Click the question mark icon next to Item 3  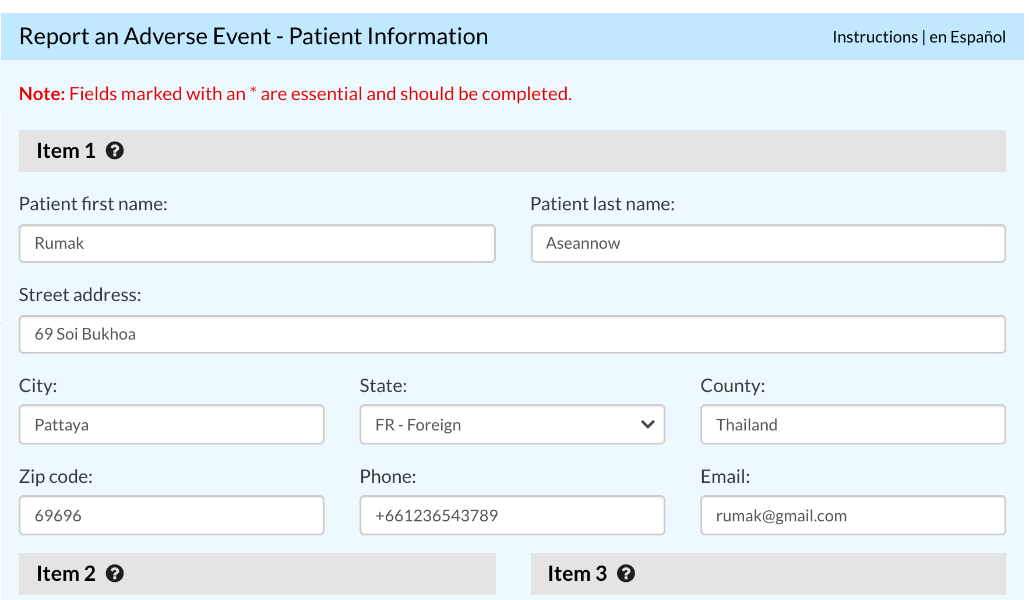(626, 574)
